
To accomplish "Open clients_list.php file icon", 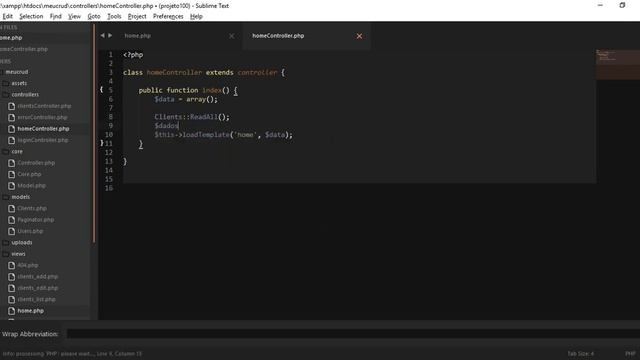I will point(11,299).
